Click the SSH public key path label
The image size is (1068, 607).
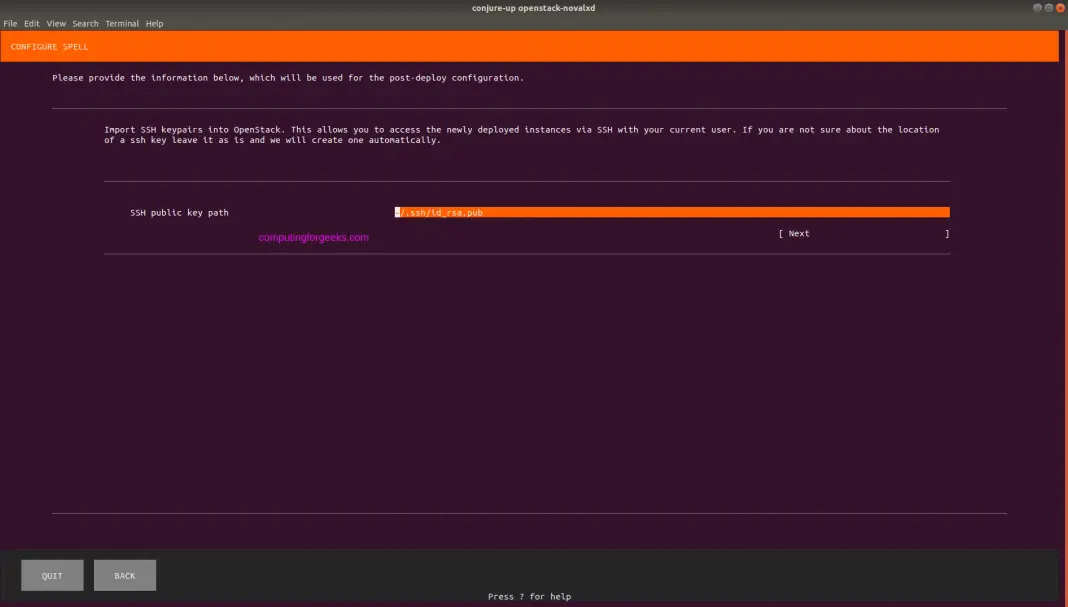[179, 212]
